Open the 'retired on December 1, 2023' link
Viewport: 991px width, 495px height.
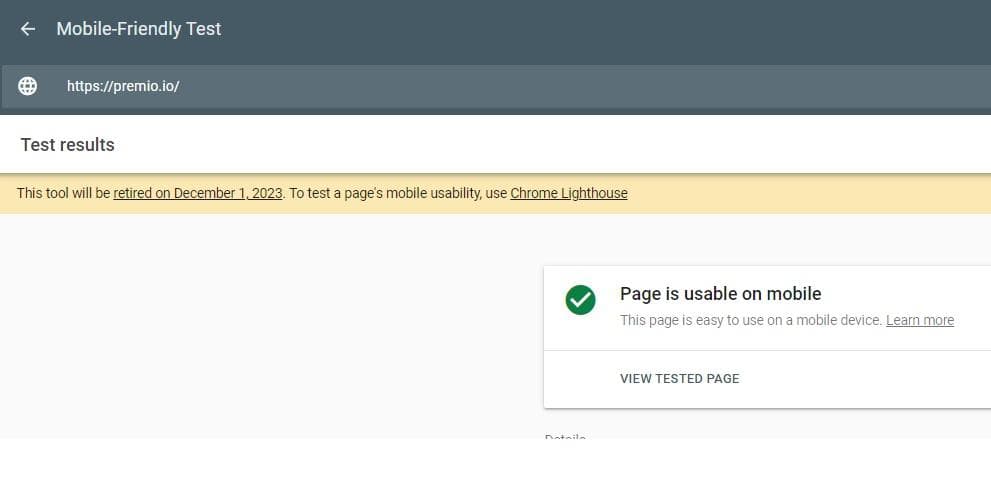tap(198, 193)
